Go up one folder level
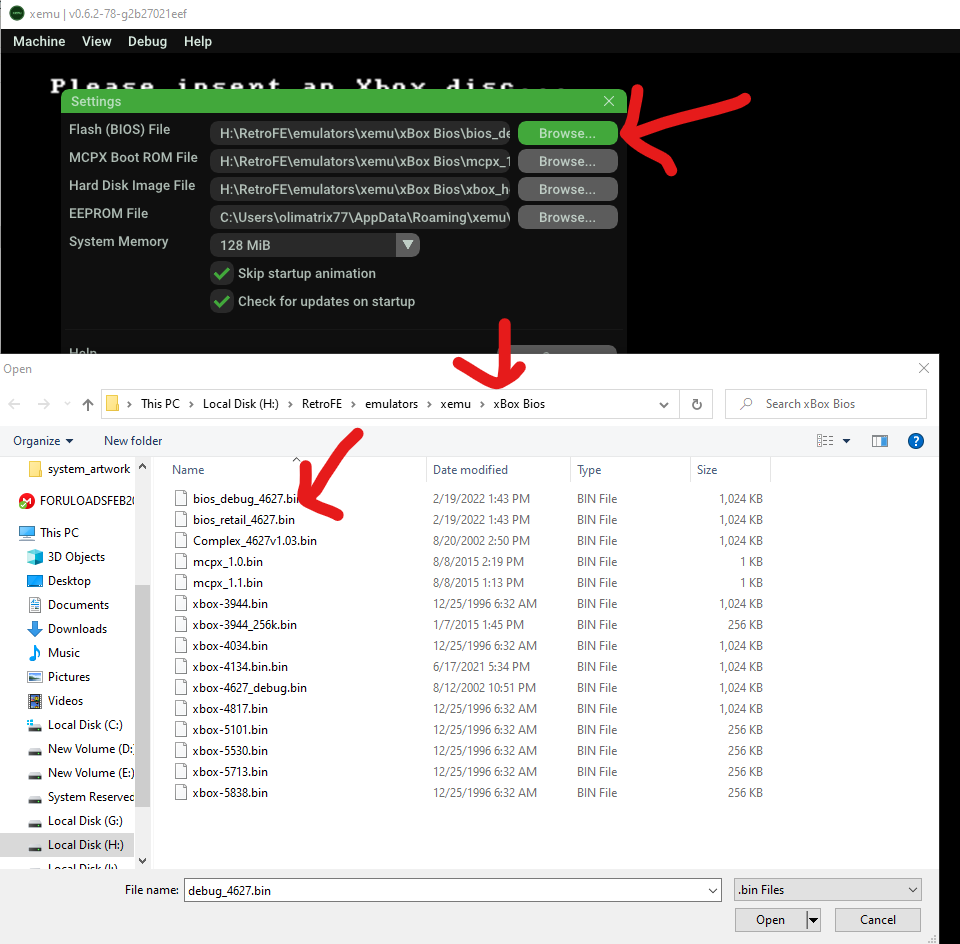Screen dimensions: 960x944 tap(88, 404)
